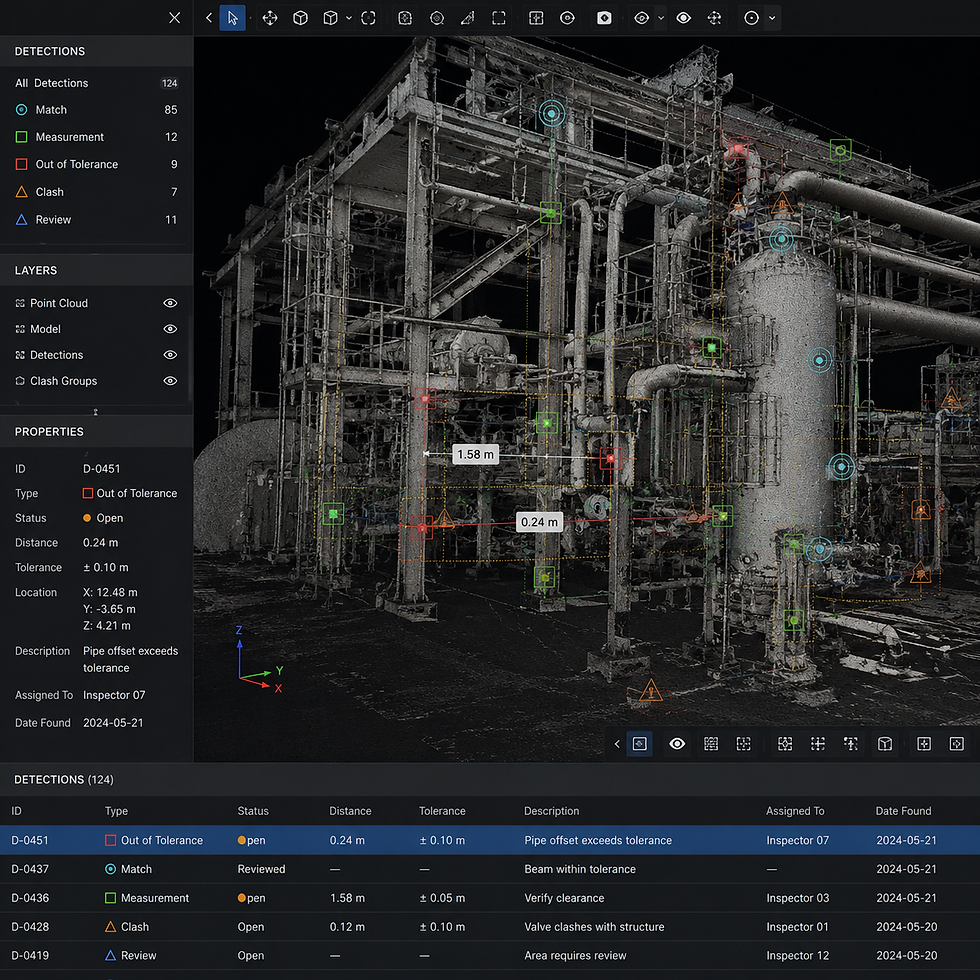Viewport: 980px width, 980px height.
Task: Click the circle target icon in top toolbar
Action: click(x=752, y=18)
